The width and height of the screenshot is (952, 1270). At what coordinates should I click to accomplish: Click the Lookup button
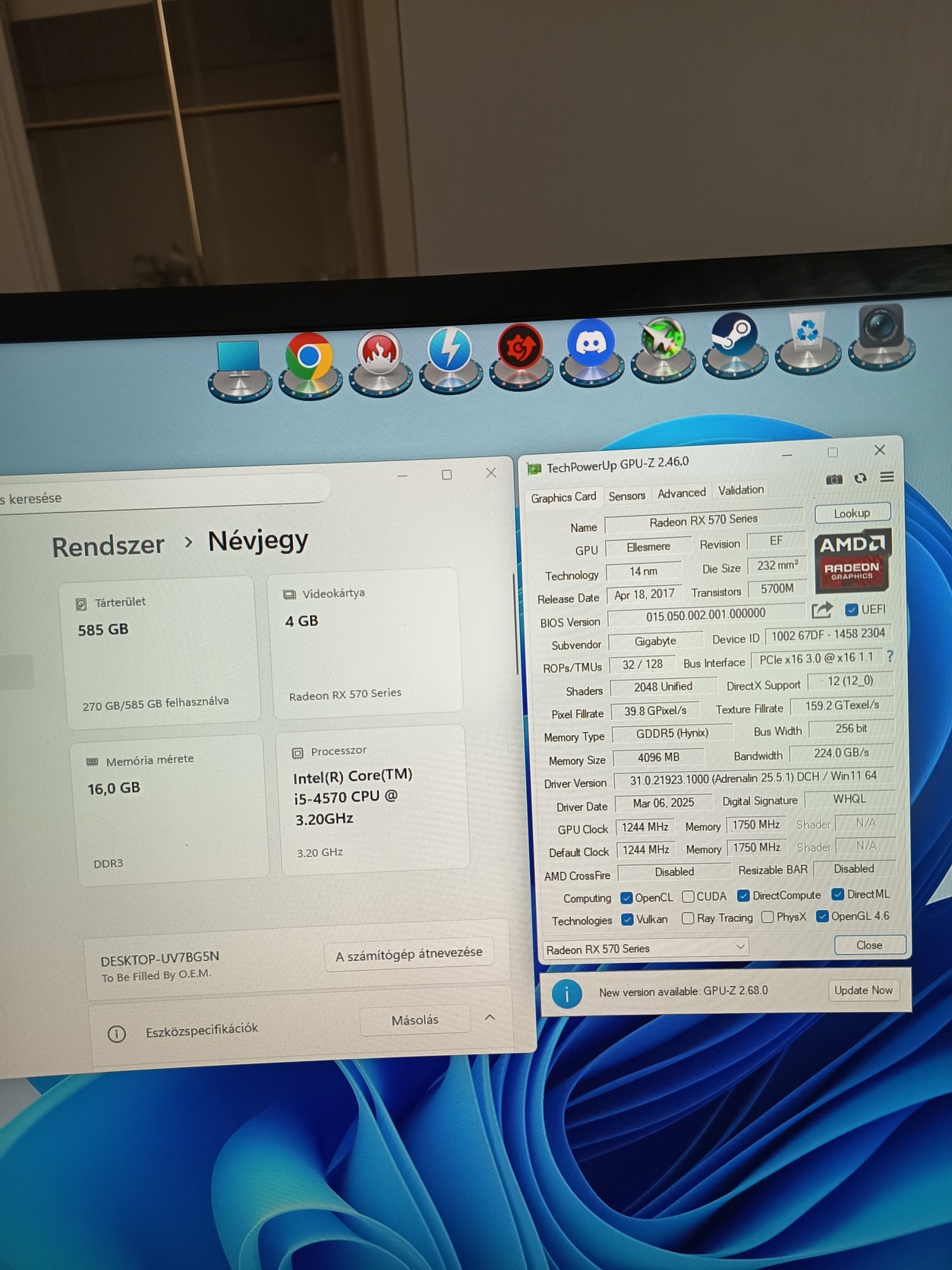pyautogui.click(x=852, y=513)
